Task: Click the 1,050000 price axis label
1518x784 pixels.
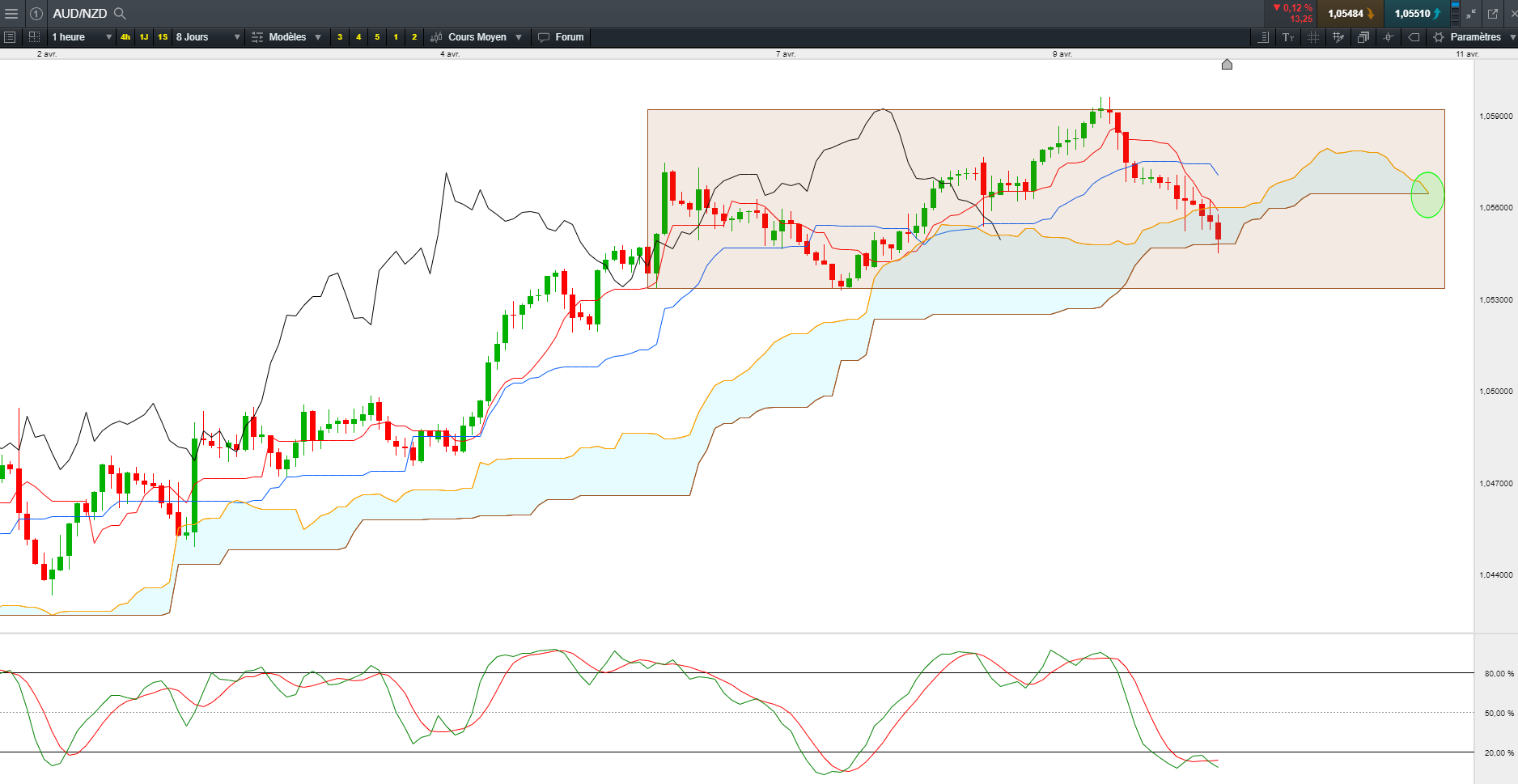Action: coord(1496,392)
